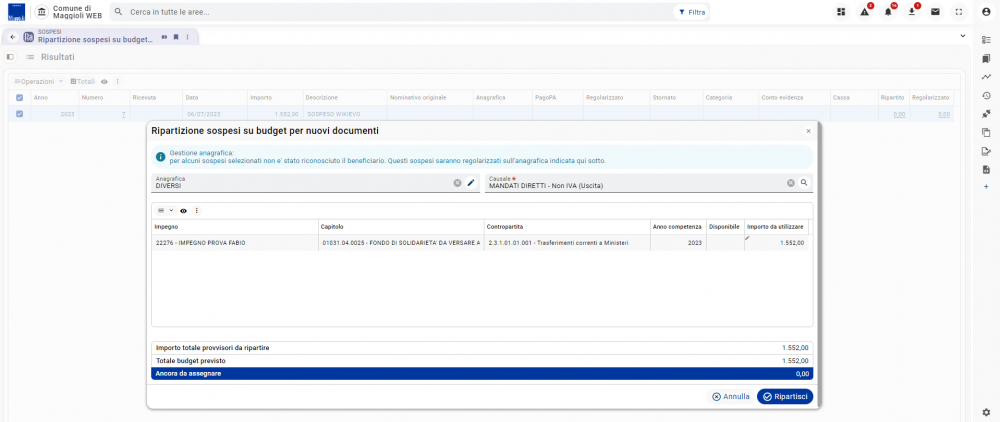Viewport: 1000px width, 422px height.
Task: Clear the Causale field value
Action: 790,183
